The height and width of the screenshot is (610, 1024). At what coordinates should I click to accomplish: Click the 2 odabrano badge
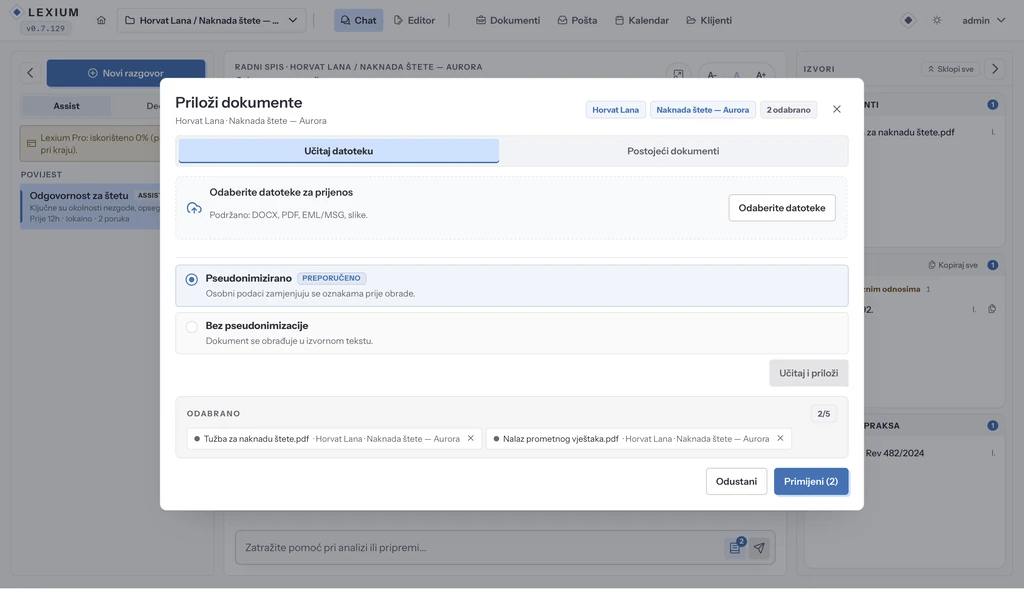[x=788, y=110]
